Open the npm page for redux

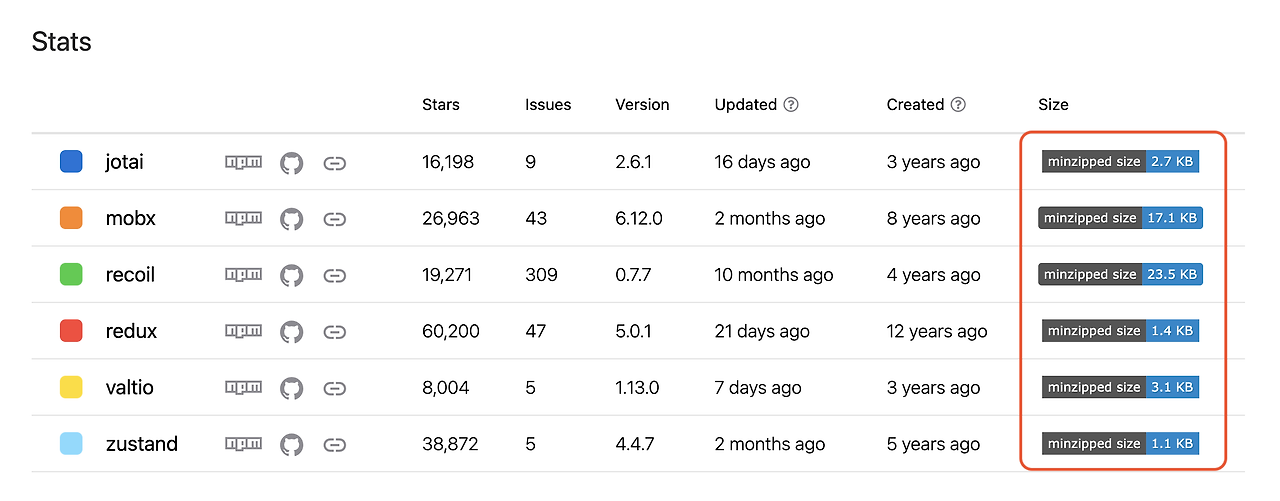243,331
